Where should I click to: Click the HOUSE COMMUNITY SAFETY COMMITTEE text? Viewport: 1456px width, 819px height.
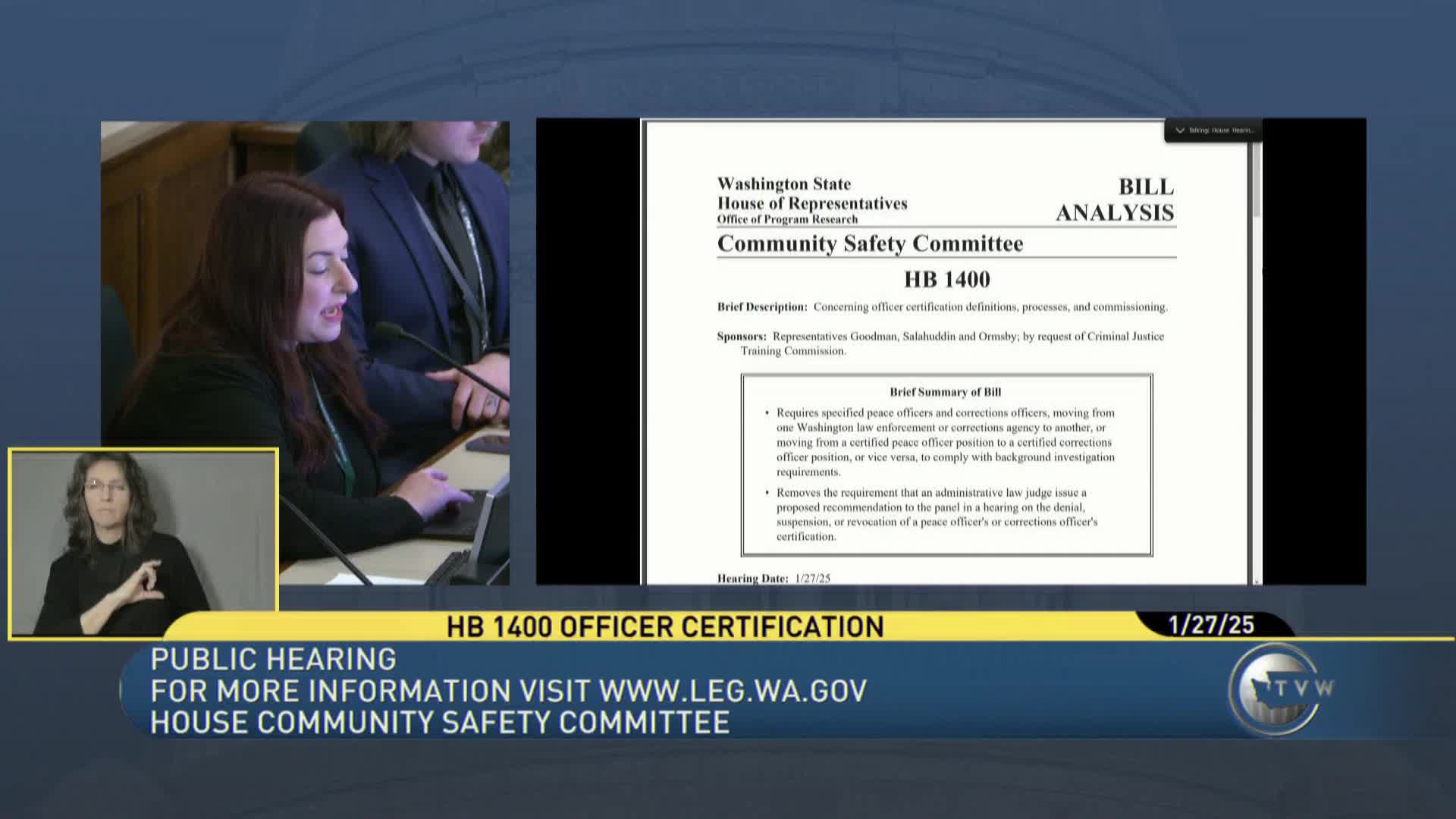(x=438, y=722)
